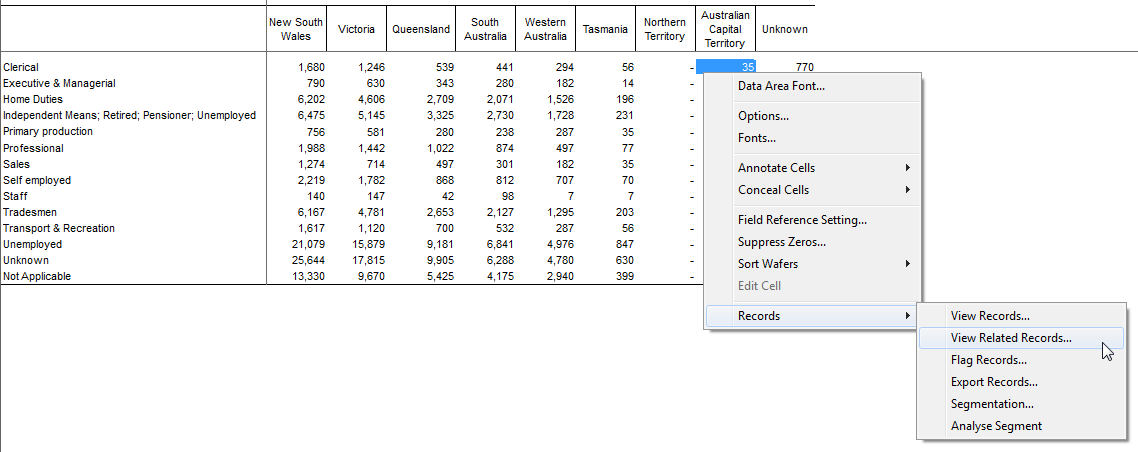This screenshot has width=1138, height=452.
Task: Expand the Annotate Cells submenu
Action: tap(775, 168)
